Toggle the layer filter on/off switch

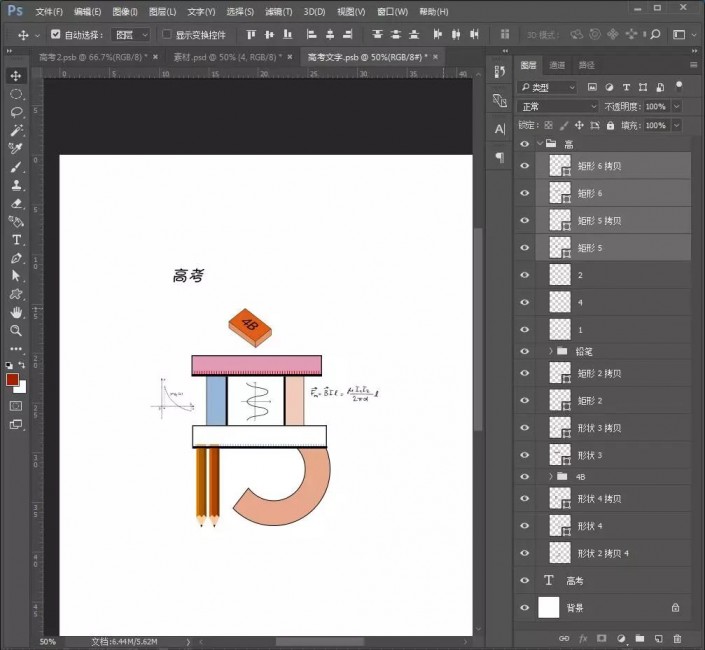tap(679, 86)
